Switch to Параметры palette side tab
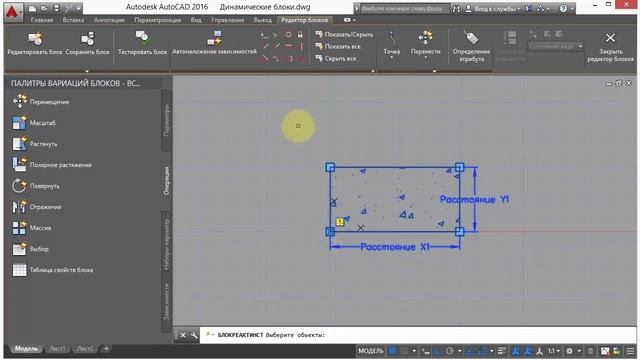Screen dimensions: 640x360 (167, 120)
